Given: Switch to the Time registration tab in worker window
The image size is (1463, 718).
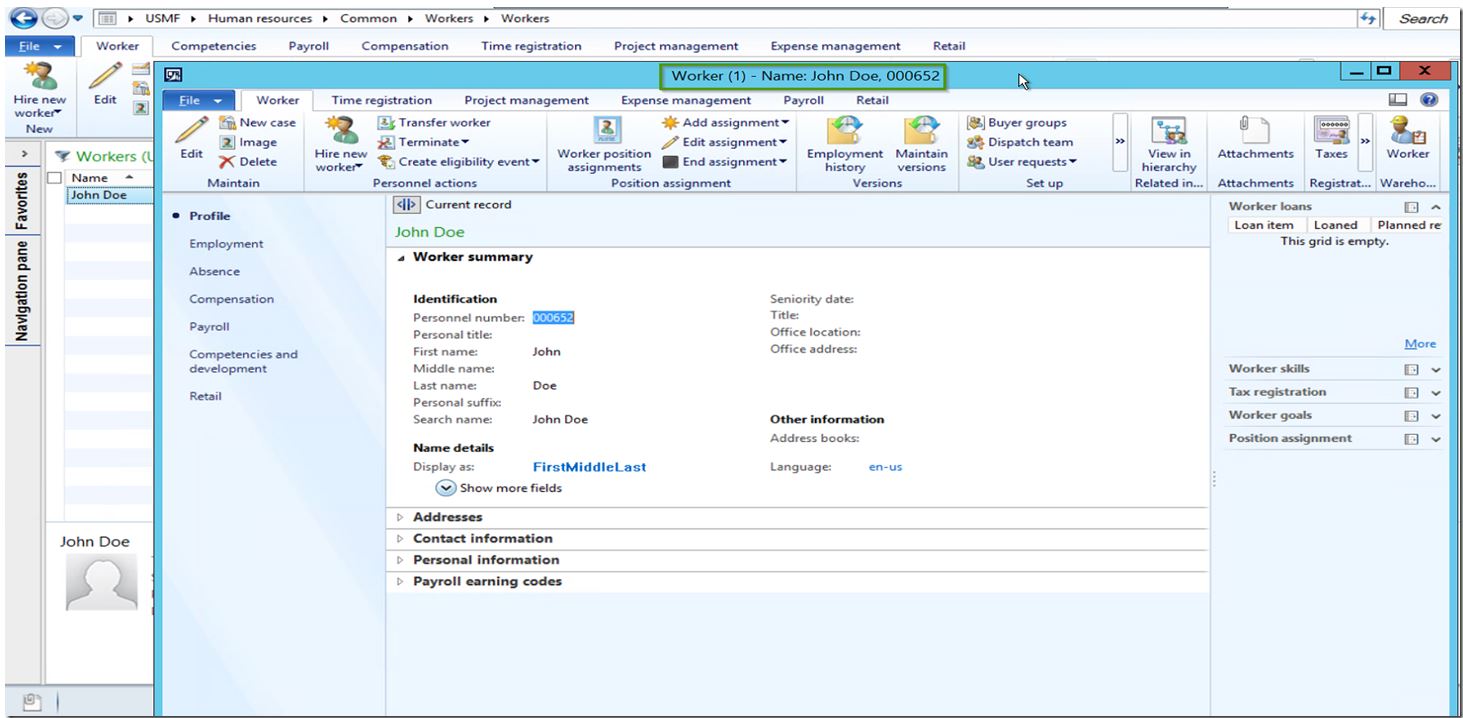Looking at the screenshot, I should [381, 100].
